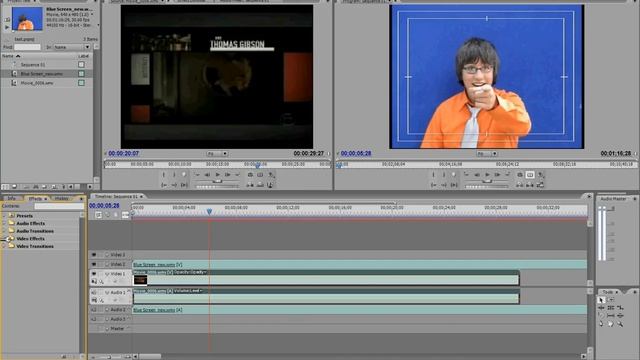Select Blue Screen_new.wmv in Project panel

[x=42, y=74]
